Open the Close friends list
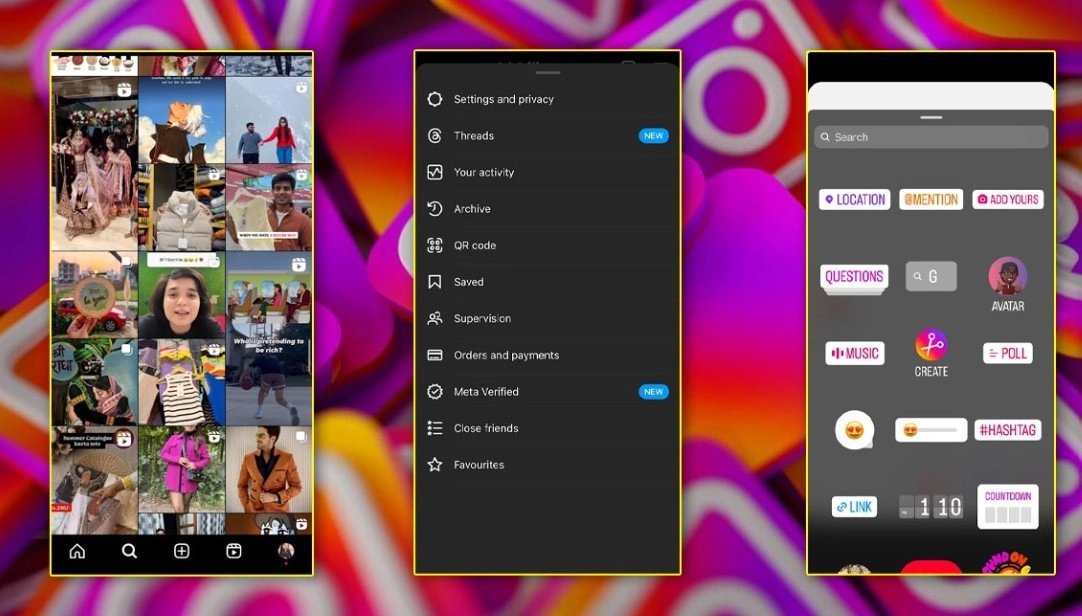The image size is (1082, 616). 547,428
